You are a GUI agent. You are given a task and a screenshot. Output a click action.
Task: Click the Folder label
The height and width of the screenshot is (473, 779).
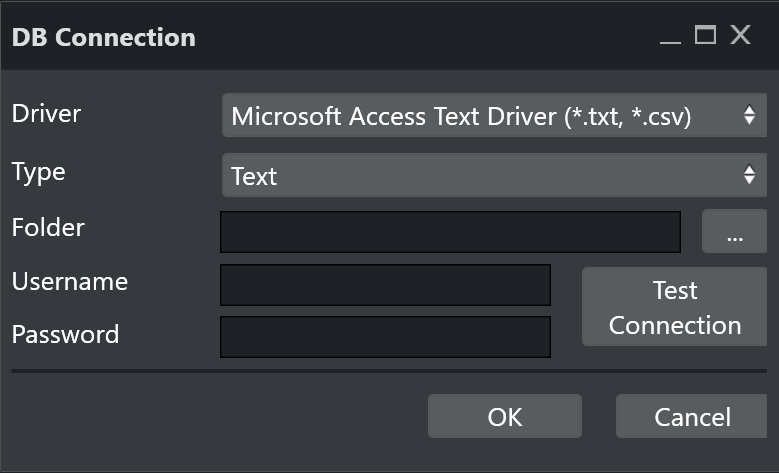[48, 227]
